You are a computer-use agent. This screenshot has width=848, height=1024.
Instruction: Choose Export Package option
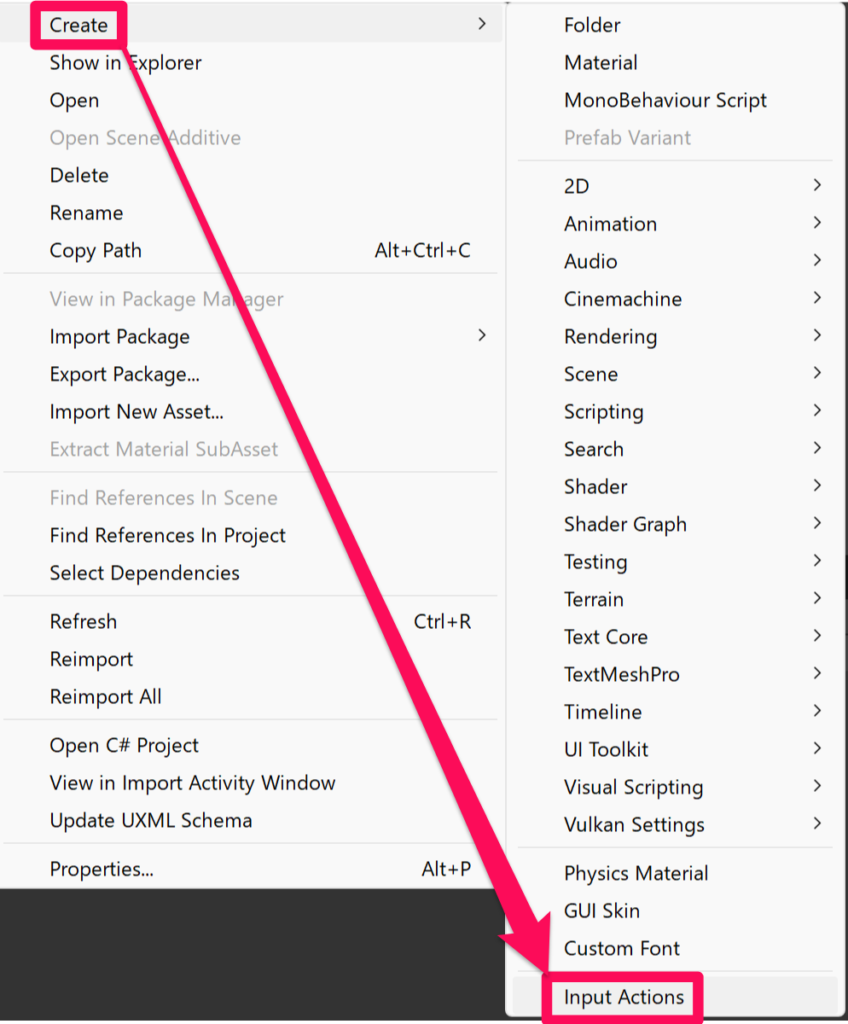click(x=124, y=374)
